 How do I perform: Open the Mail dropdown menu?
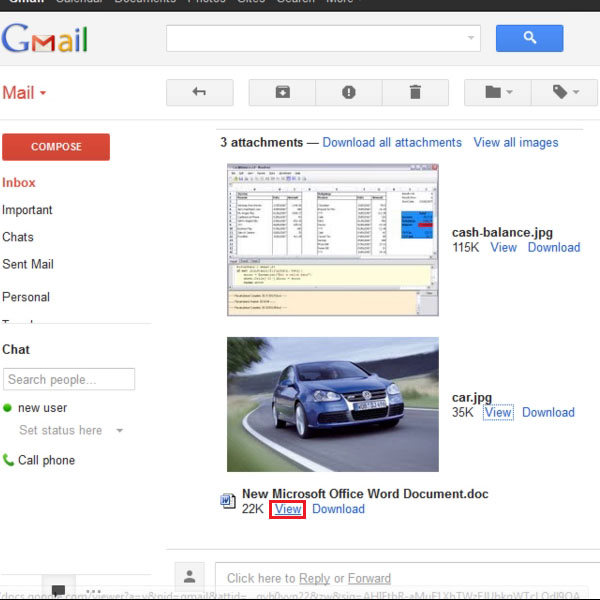point(24,93)
